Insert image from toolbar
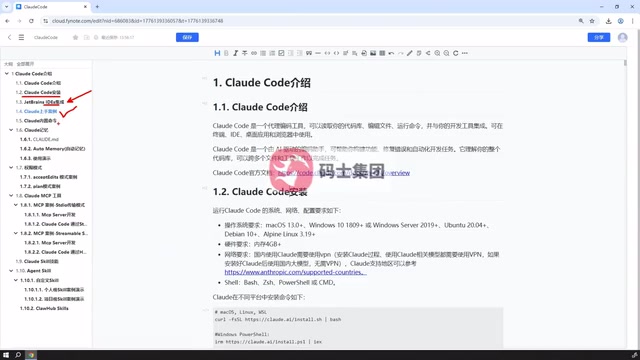This screenshot has height=360, width=640. pyautogui.click(x=373, y=53)
